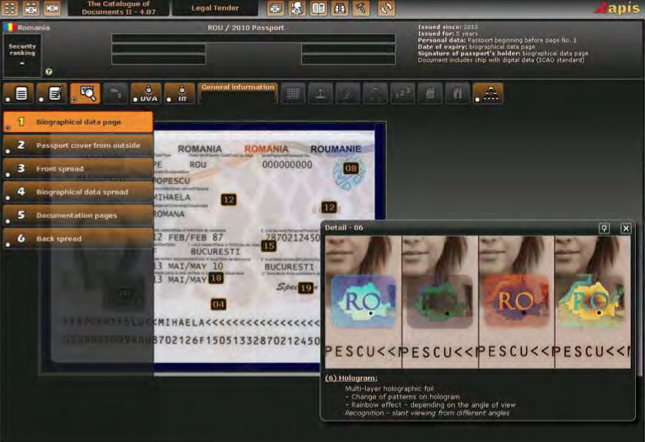The height and width of the screenshot is (442, 645).
Task: Click the Romania flag icon
Action: tap(10, 28)
